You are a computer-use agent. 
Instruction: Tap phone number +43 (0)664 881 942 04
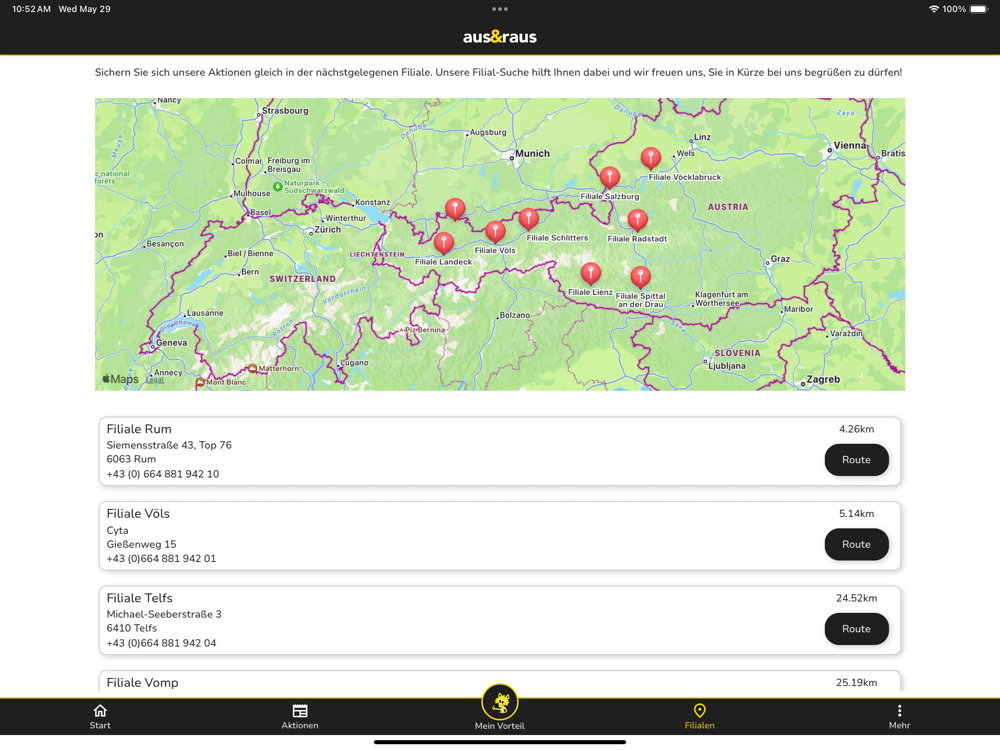point(161,643)
